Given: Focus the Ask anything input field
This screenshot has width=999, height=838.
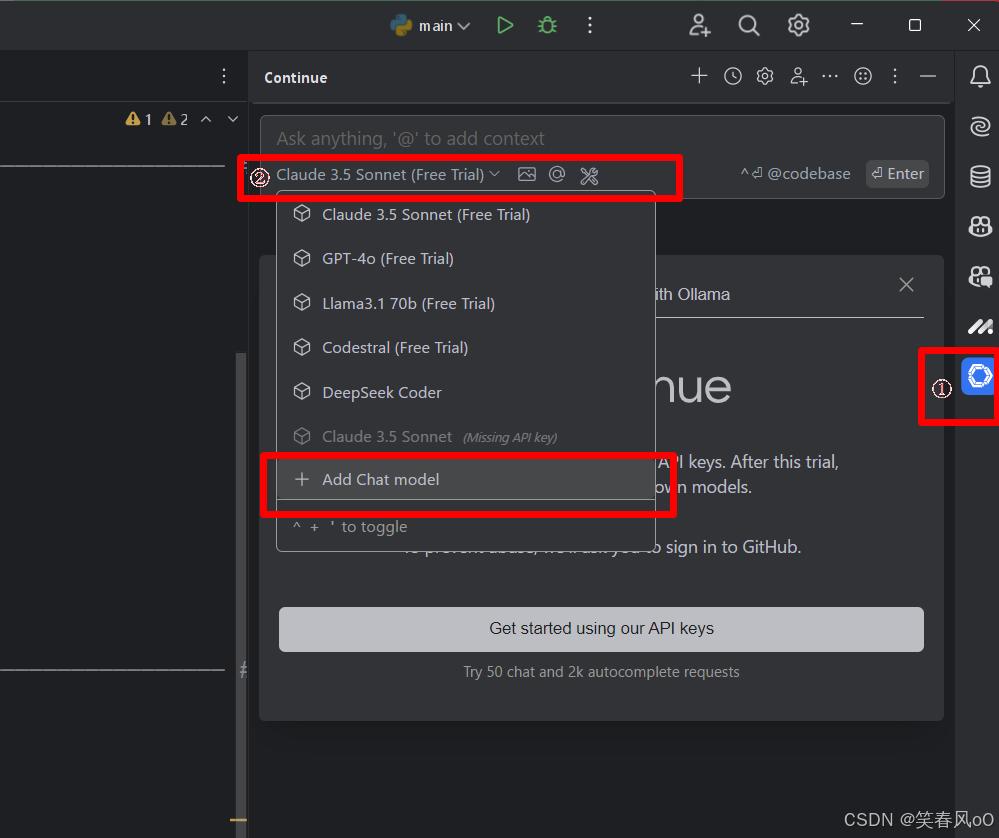Looking at the screenshot, I should click(x=601, y=138).
